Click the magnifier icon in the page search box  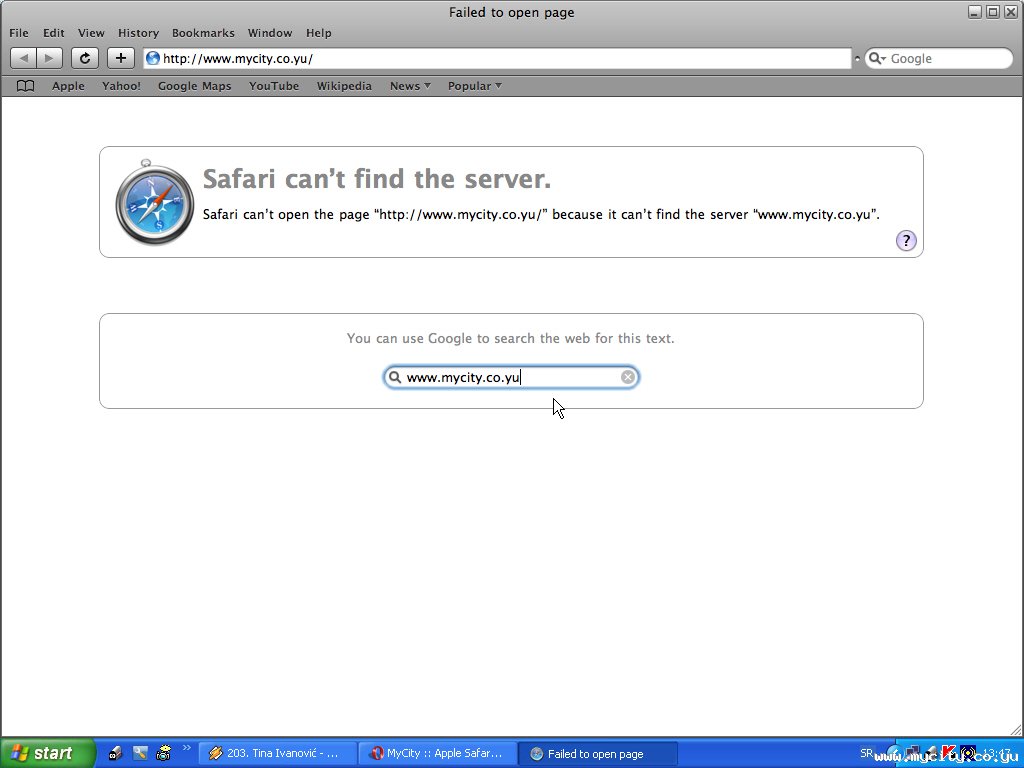(394, 377)
